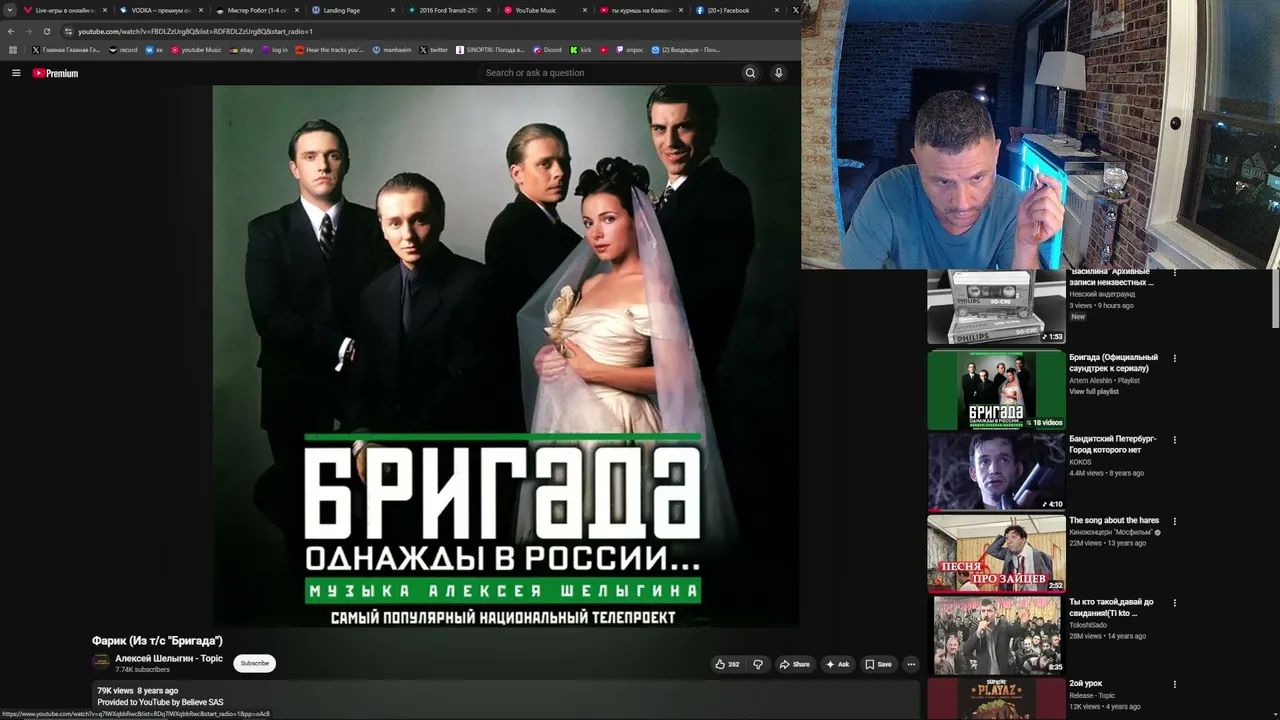Open Ты кто такой, давай до свидания thumbnail
The height and width of the screenshot is (720, 1280).
point(996,635)
